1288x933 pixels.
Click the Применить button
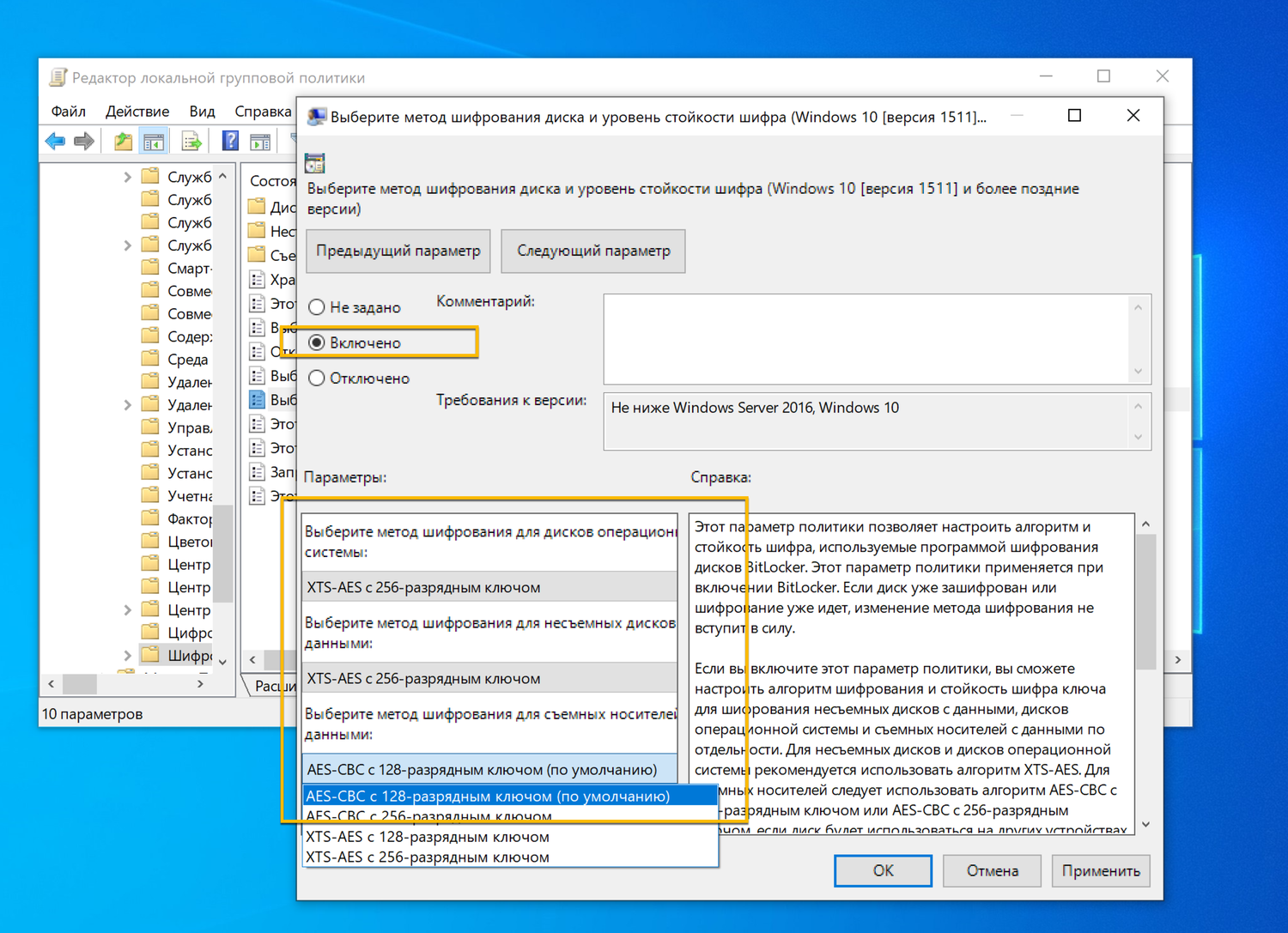pyautogui.click(x=1101, y=870)
